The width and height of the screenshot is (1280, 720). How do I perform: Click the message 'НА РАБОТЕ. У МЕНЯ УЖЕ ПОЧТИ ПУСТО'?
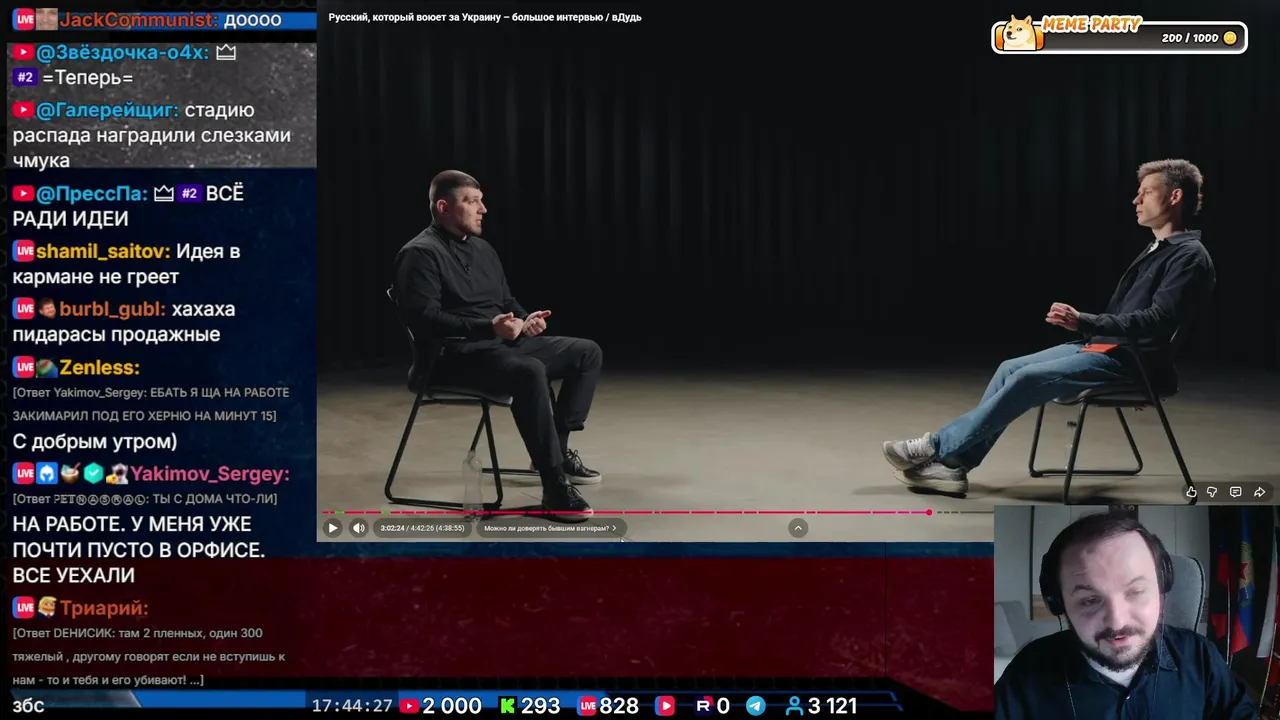tap(138, 550)
